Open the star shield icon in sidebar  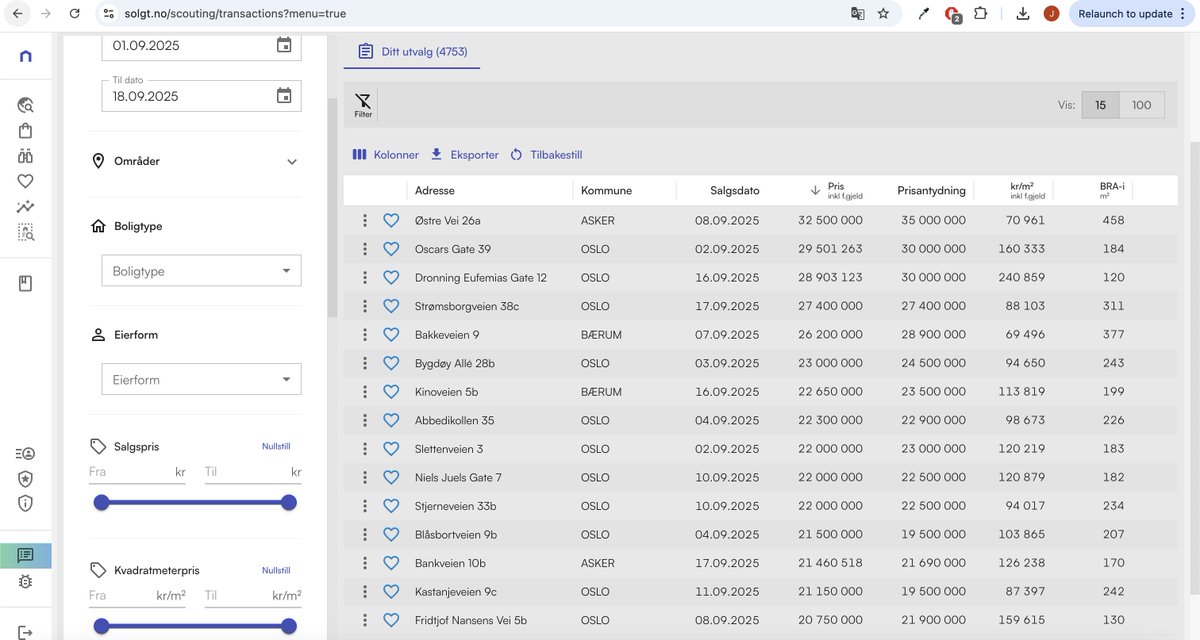click(x=26, y=478)
